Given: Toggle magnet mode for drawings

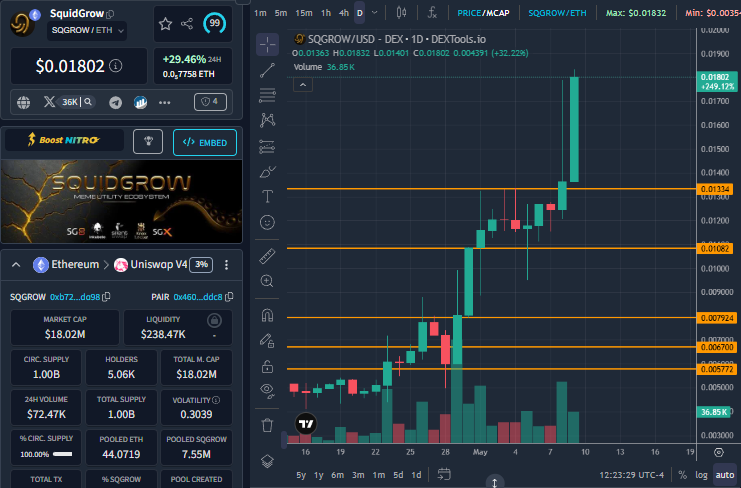Looking at the screenshot, I should [x=267, y=315].
